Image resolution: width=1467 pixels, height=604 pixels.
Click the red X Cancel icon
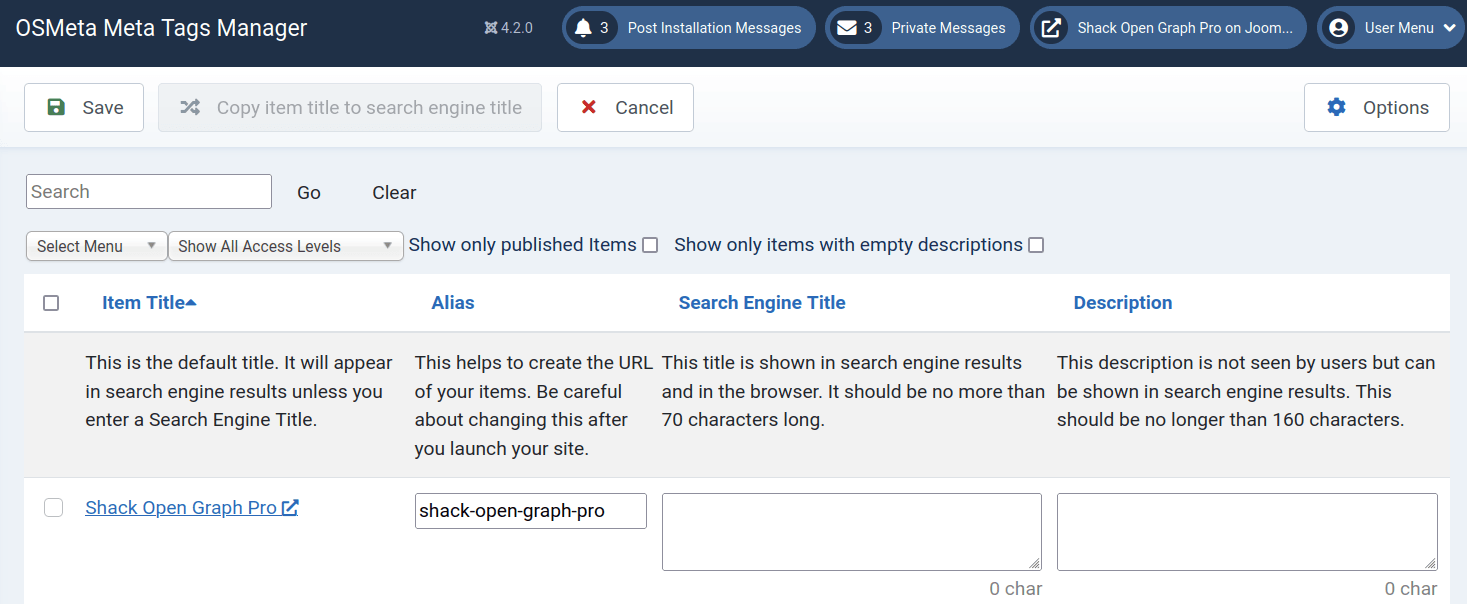(589, 107)
